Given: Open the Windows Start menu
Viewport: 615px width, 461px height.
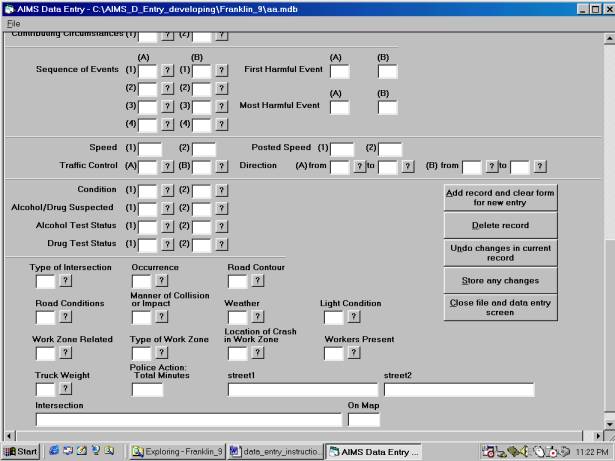Looking at the screenshot, I should tap(22, 452).
